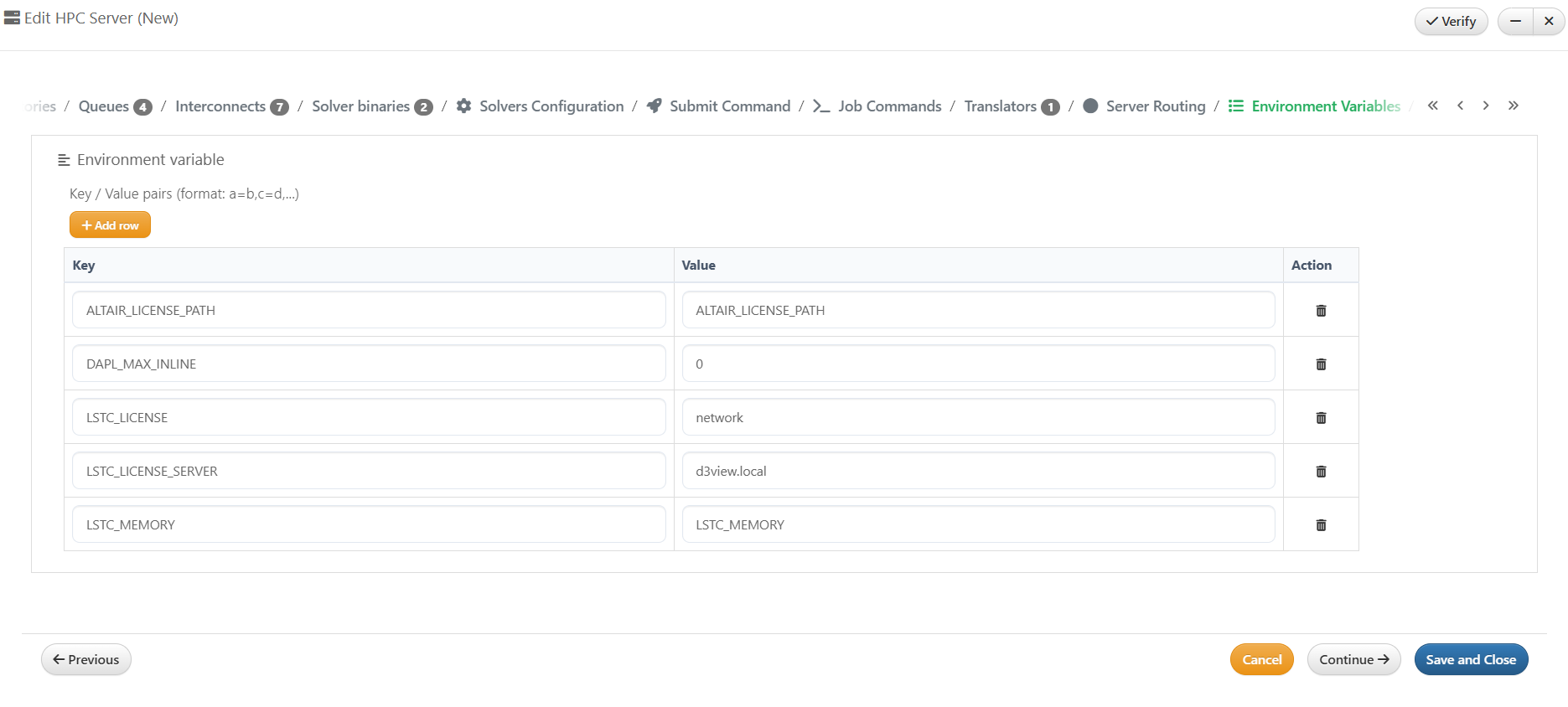
Task: Go back using the Previous button
Action: 86,659
